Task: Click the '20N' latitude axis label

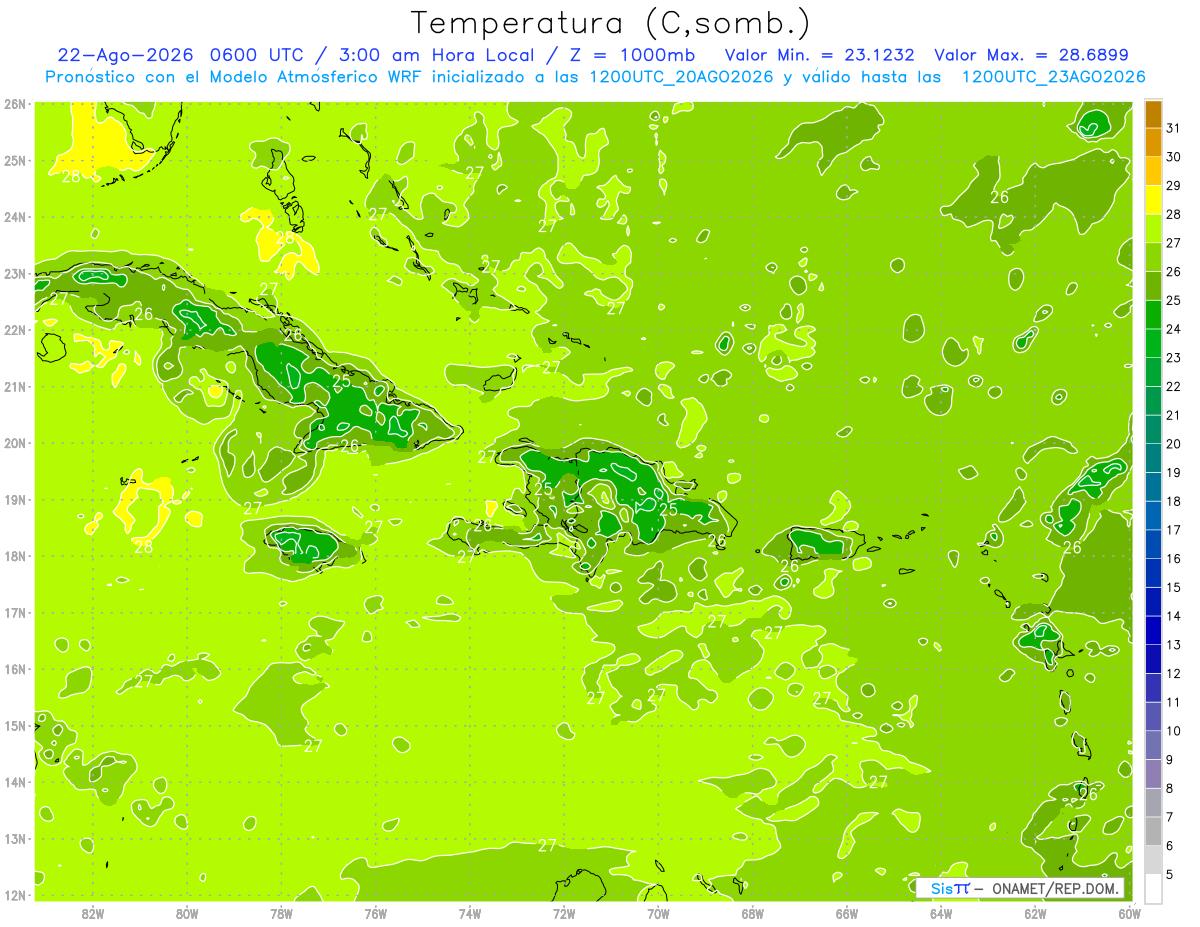Action: coord(15,443)
